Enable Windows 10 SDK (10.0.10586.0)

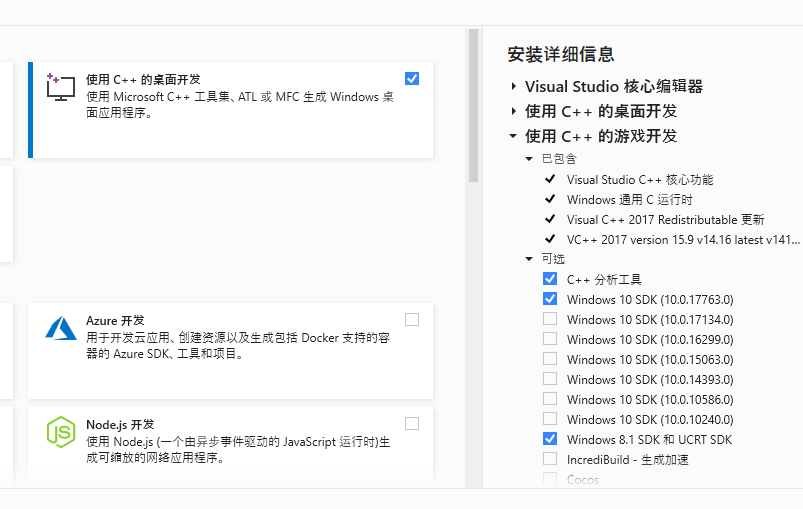[550, 398]
